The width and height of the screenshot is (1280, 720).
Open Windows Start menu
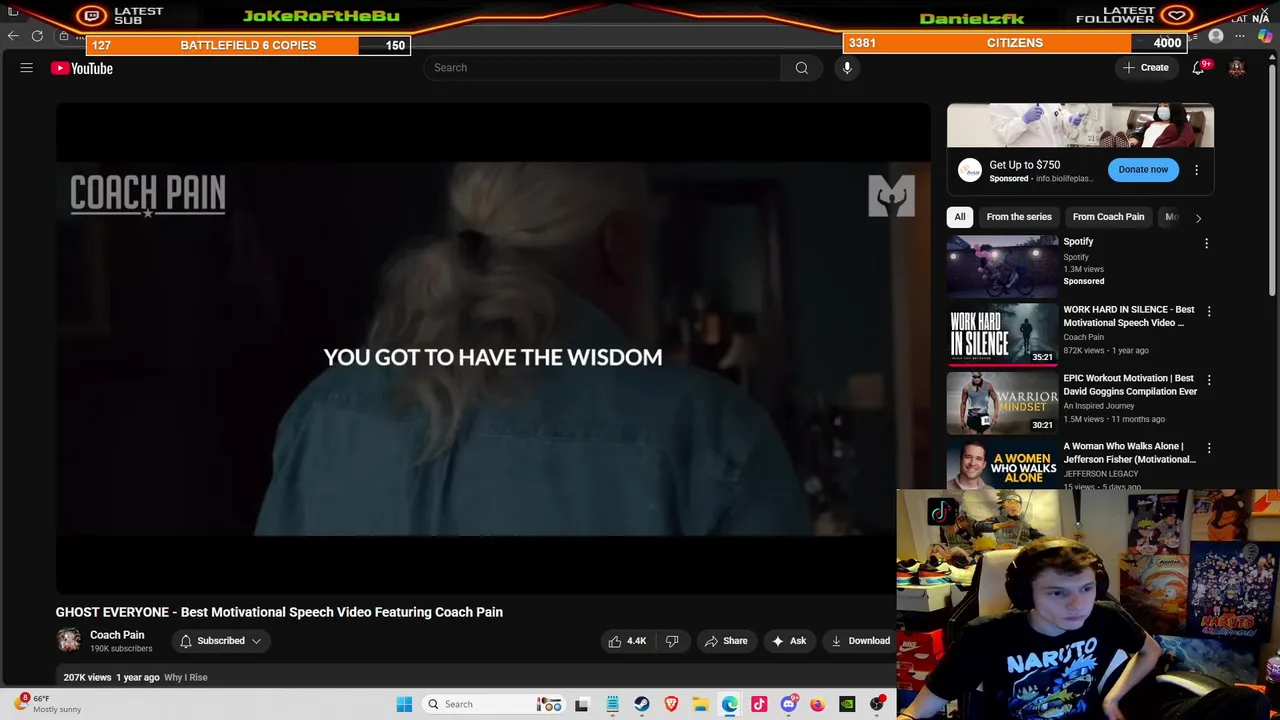click(x=404, y=704)
